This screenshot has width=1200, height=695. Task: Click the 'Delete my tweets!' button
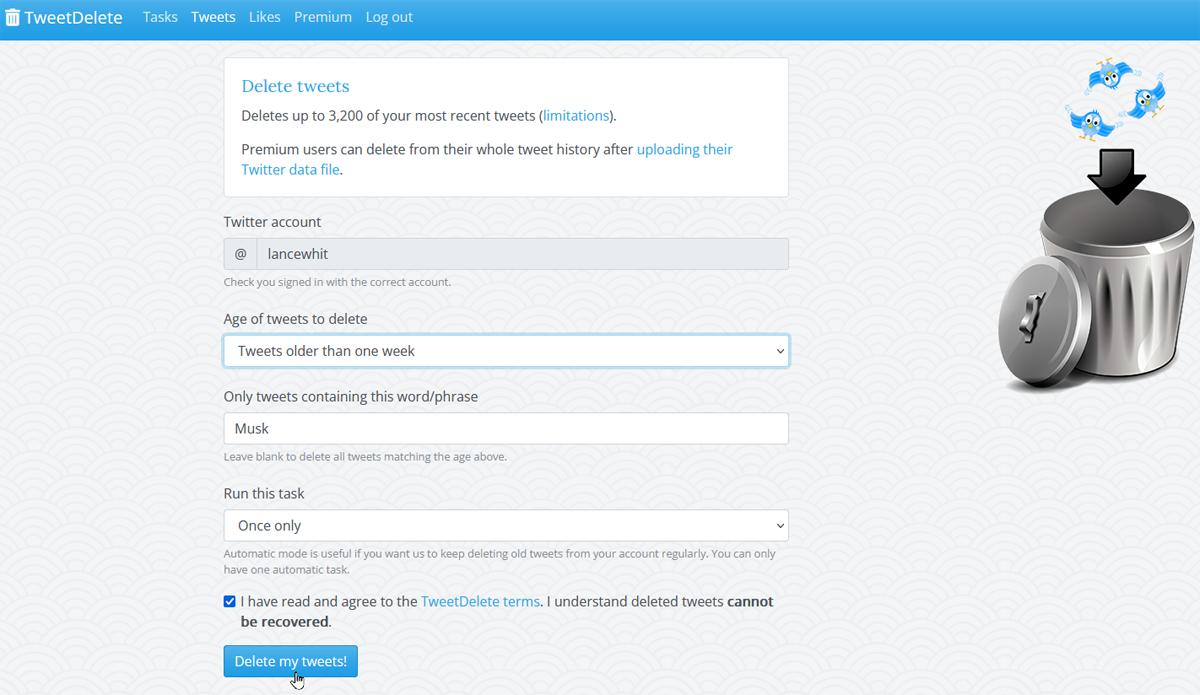[290, 661]
